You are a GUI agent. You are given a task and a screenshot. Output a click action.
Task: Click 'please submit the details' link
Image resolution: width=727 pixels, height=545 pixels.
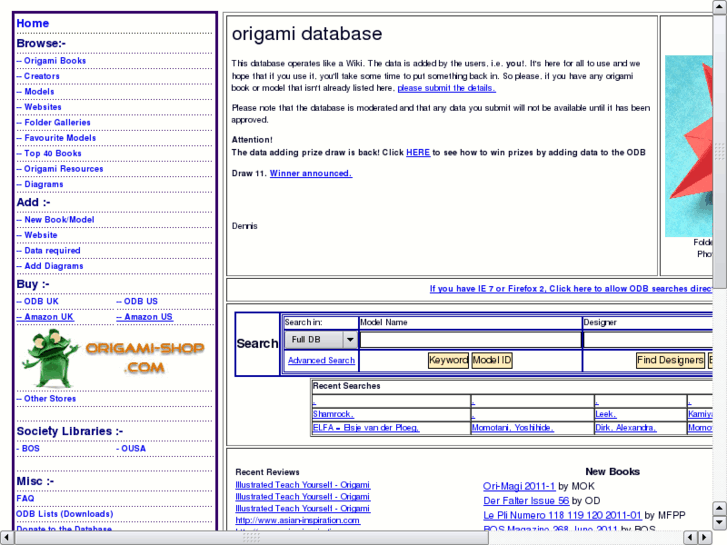pos(446,88)
